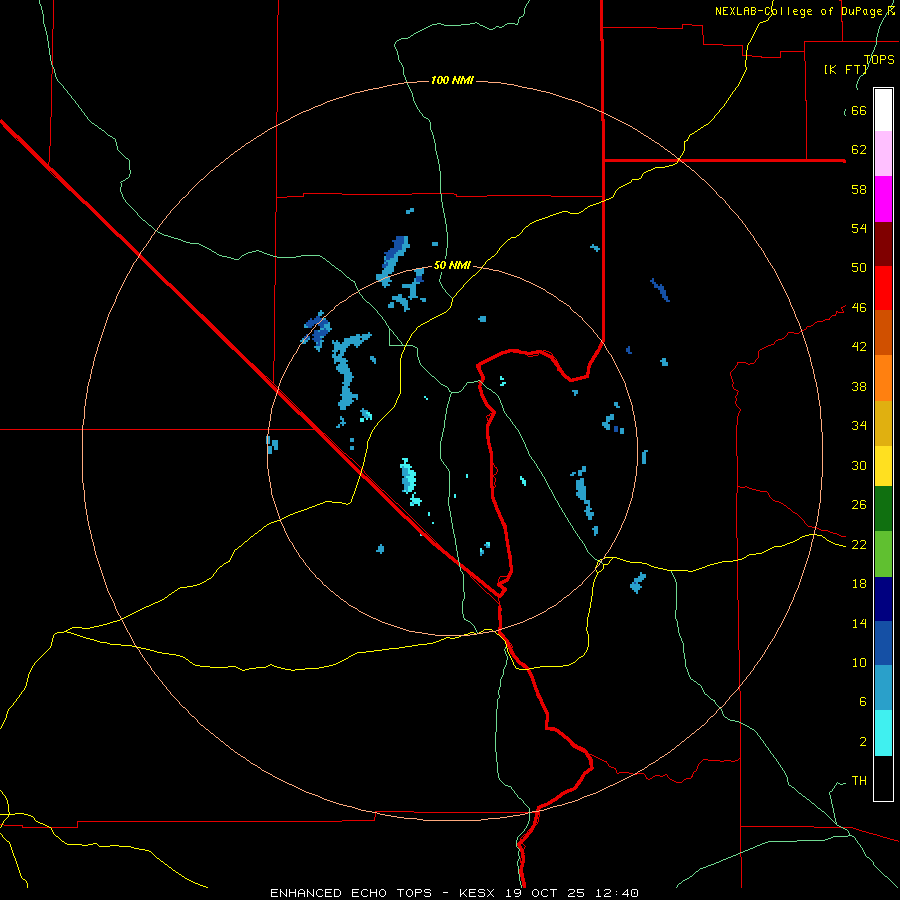Click the KESX station identifier in caption
900x900 pixels.
[478, 893]
